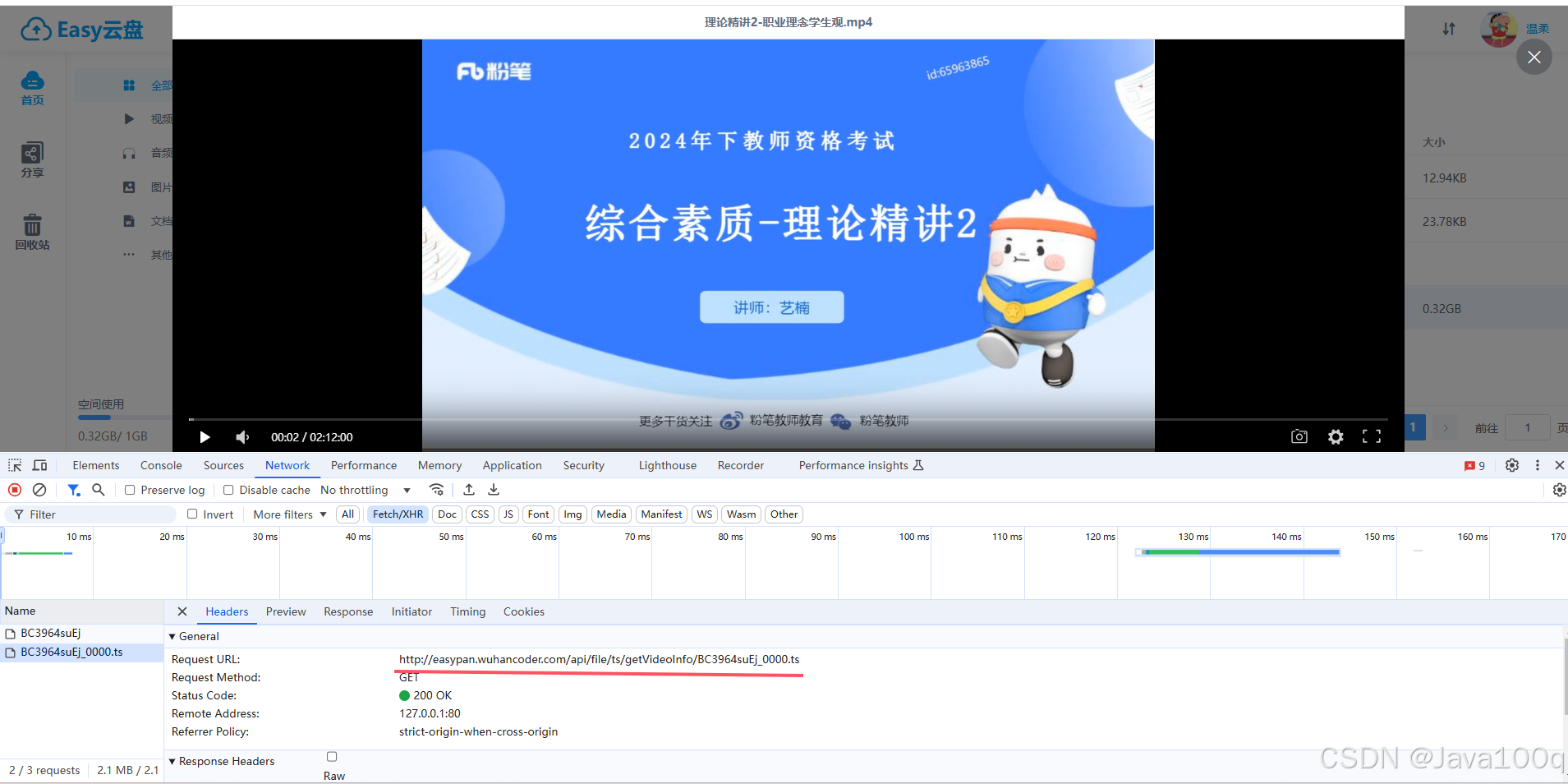Open the Timing tab of request

pos(468,611)
